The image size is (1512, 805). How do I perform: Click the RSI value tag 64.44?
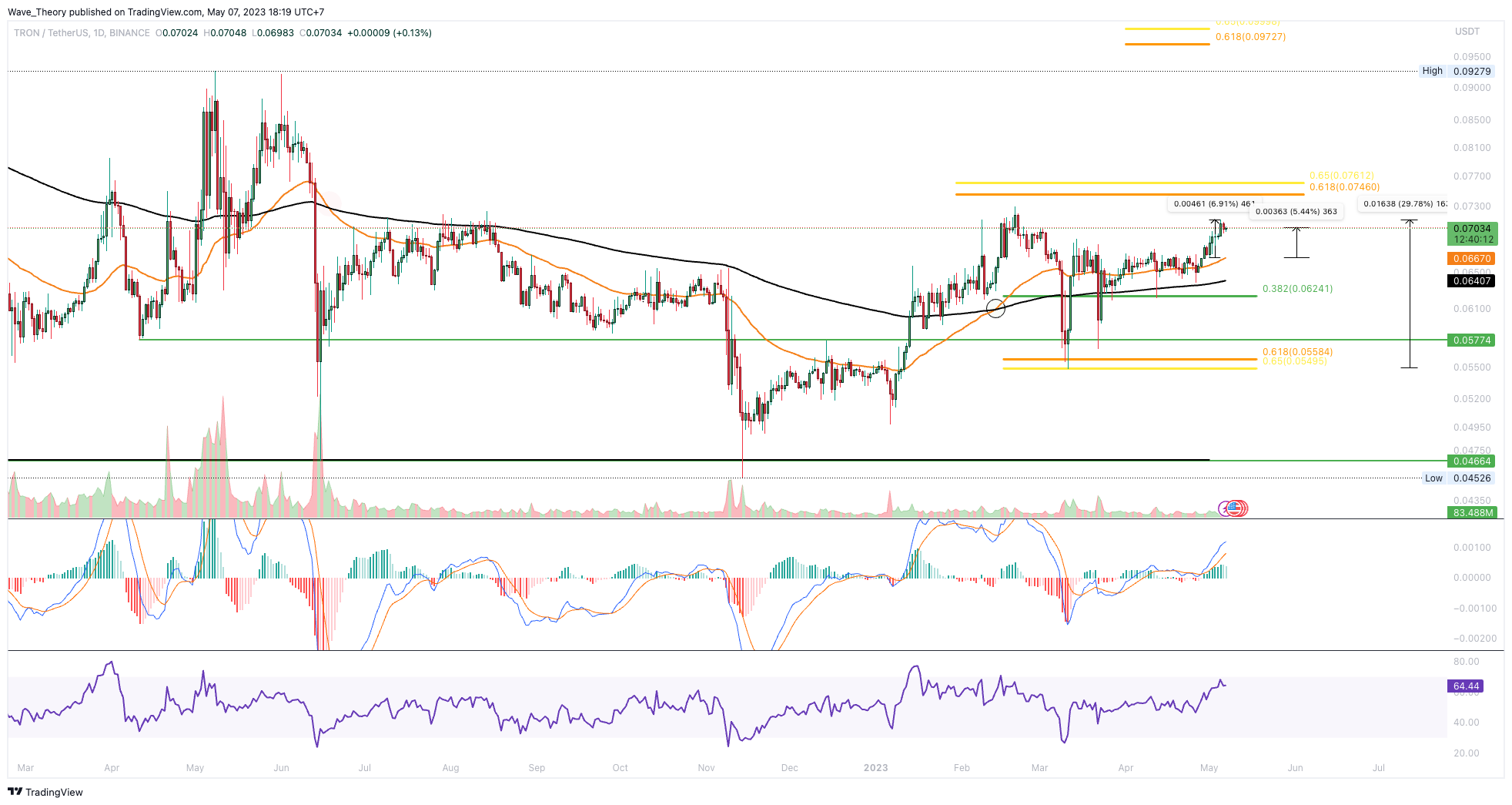coord(1466,686)
